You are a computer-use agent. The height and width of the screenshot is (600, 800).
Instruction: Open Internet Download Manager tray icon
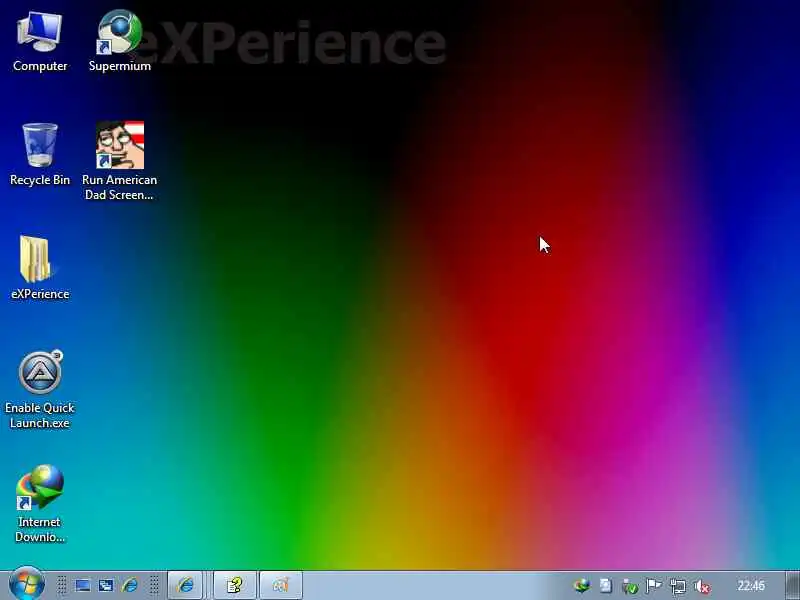[582, 586]
